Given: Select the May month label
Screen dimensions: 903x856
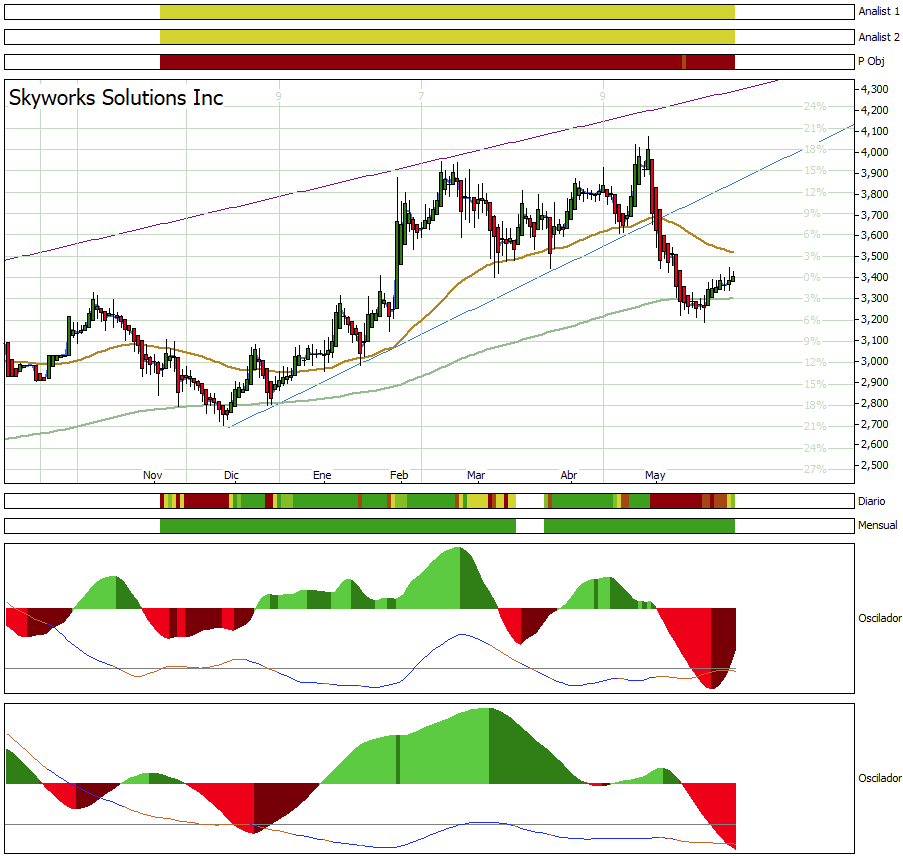Looking at the screenshot, I should pos(655,475).
